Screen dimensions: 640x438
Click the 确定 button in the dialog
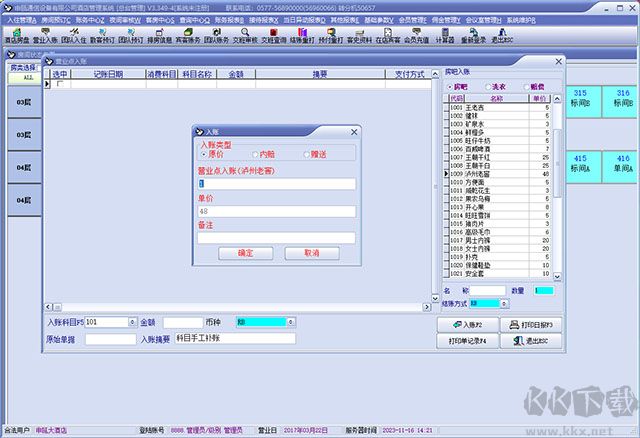point(245,253)
